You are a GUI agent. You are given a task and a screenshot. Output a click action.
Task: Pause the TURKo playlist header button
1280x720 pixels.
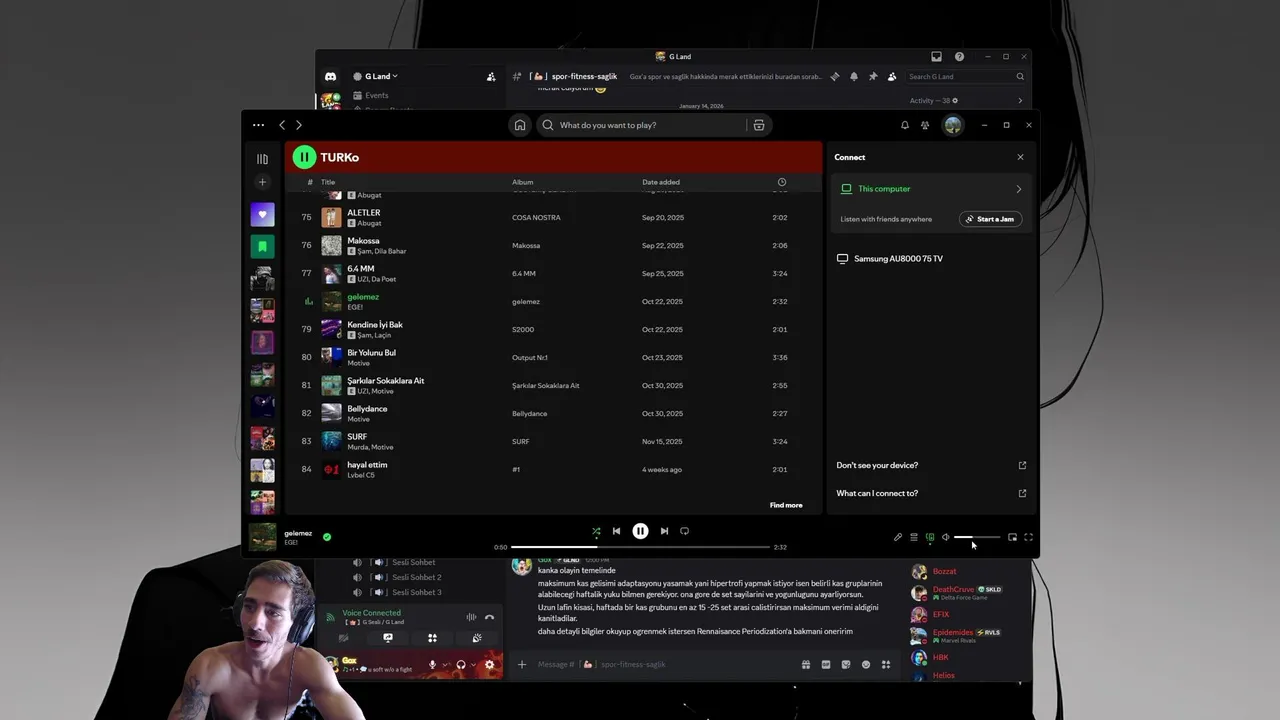(304, 157)
